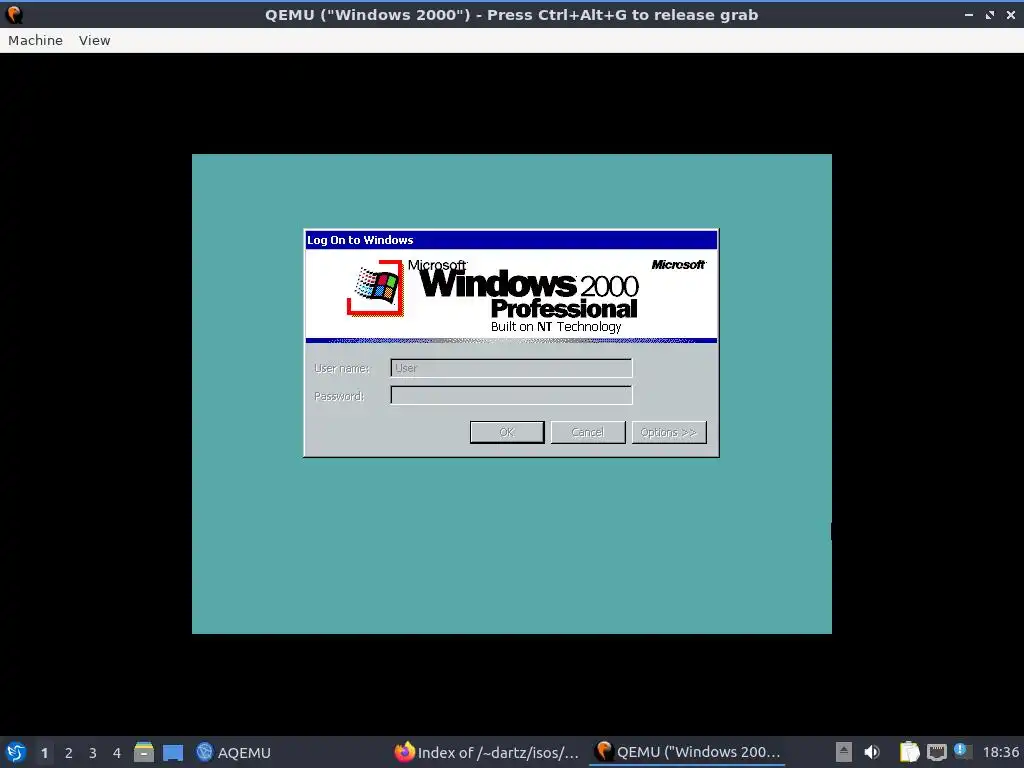Click the network connection tray icon
The height and width of the screenshot is (768, 1024).
(936, 752)
